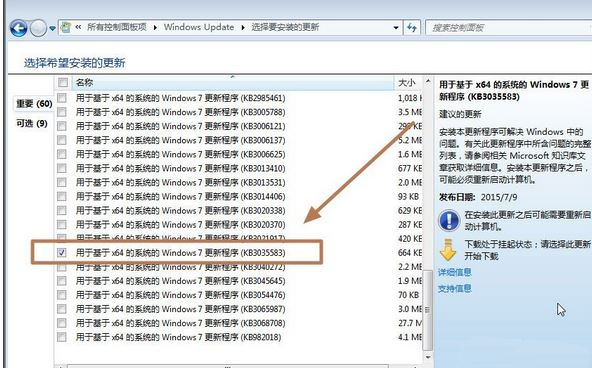This screenshot has height=368, width=592.
Task: Click the refresh button beside address bar
Action: click(x=411, y=28)
